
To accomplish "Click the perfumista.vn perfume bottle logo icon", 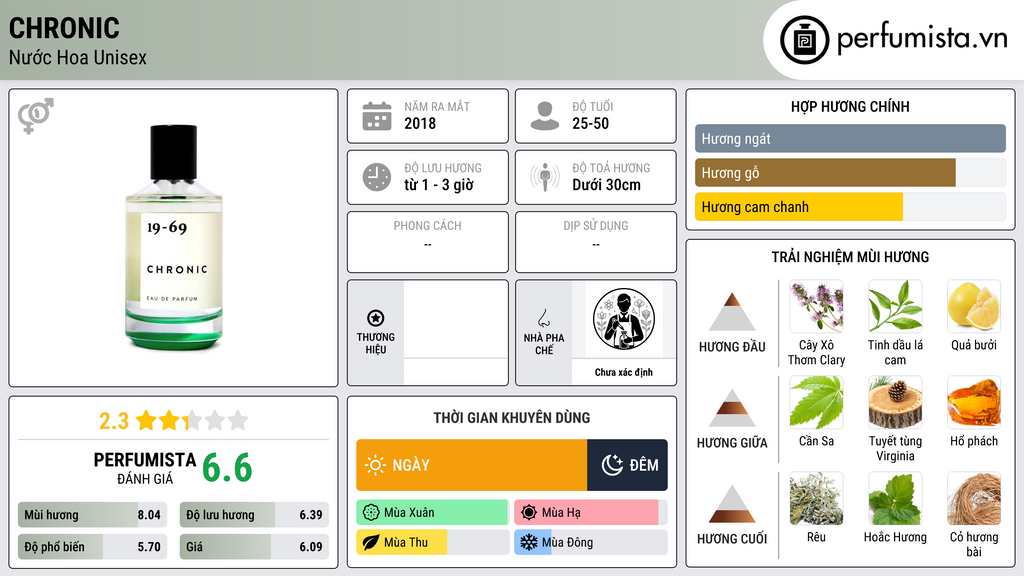I will (x=804, y=40).
